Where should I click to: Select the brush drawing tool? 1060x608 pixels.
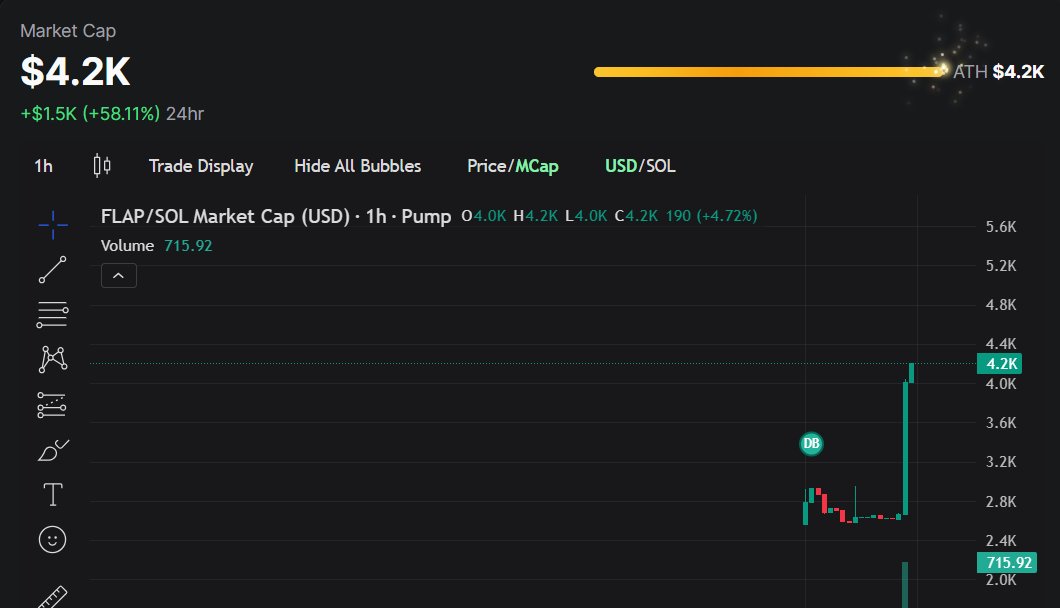click(51, 449)
